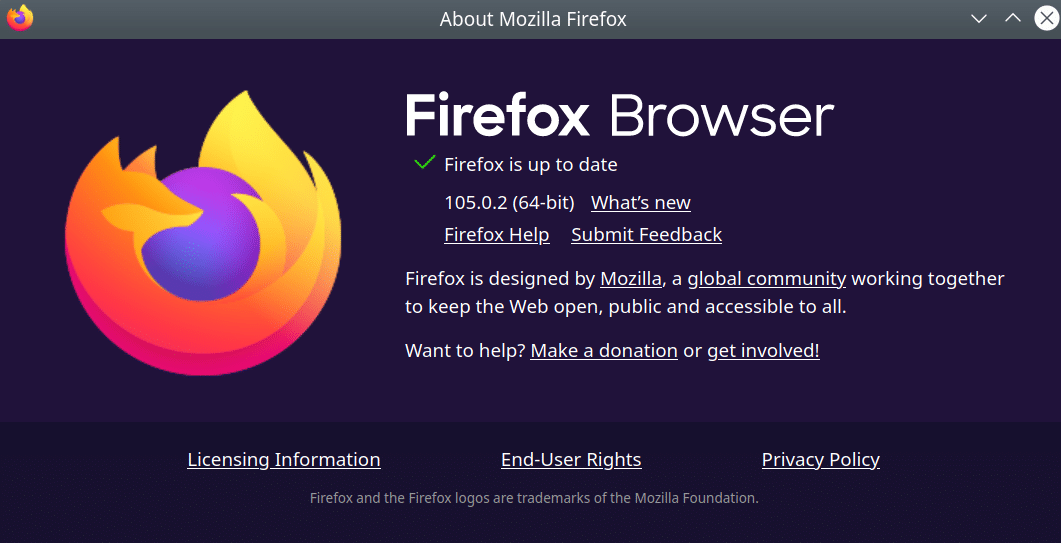The width and height of the screenshot is (1061, 543).
Task: Follow the Mozilla link
Action: pos(630,279)
